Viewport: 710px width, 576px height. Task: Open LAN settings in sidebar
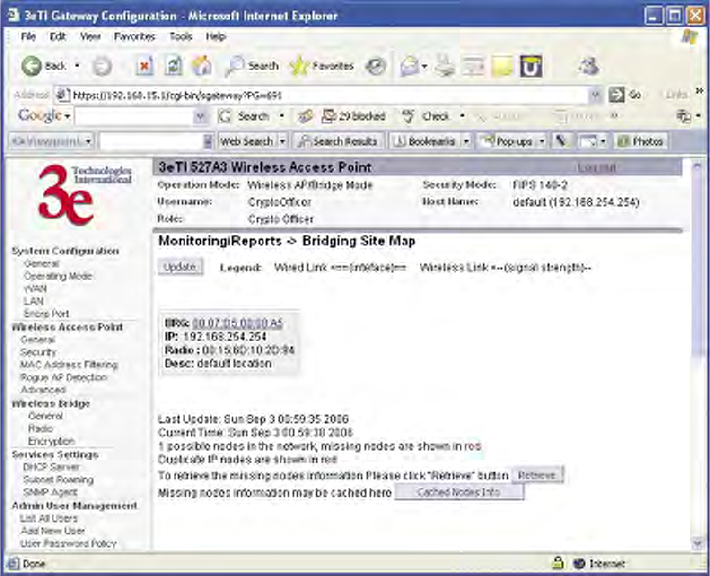[x=34, y=301]
